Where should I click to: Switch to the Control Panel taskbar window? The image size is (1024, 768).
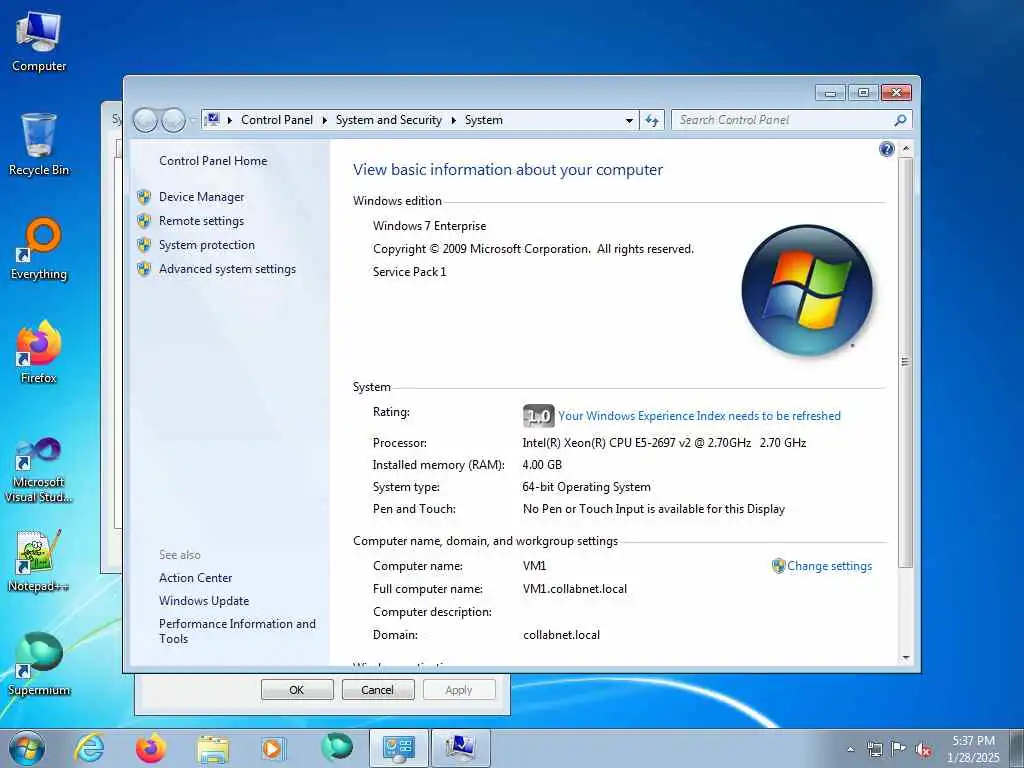tap(398, 748)
